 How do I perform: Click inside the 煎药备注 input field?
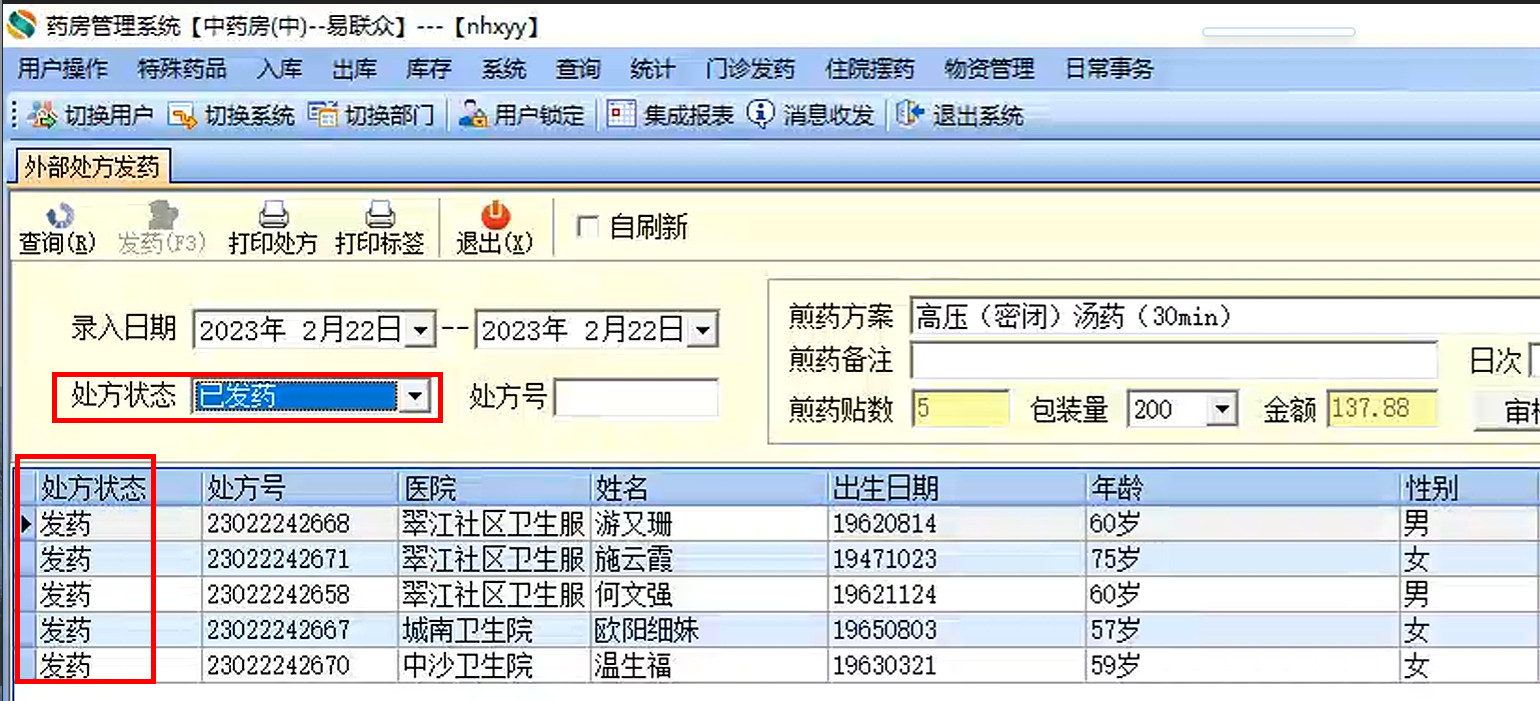tap(1173, 360)
